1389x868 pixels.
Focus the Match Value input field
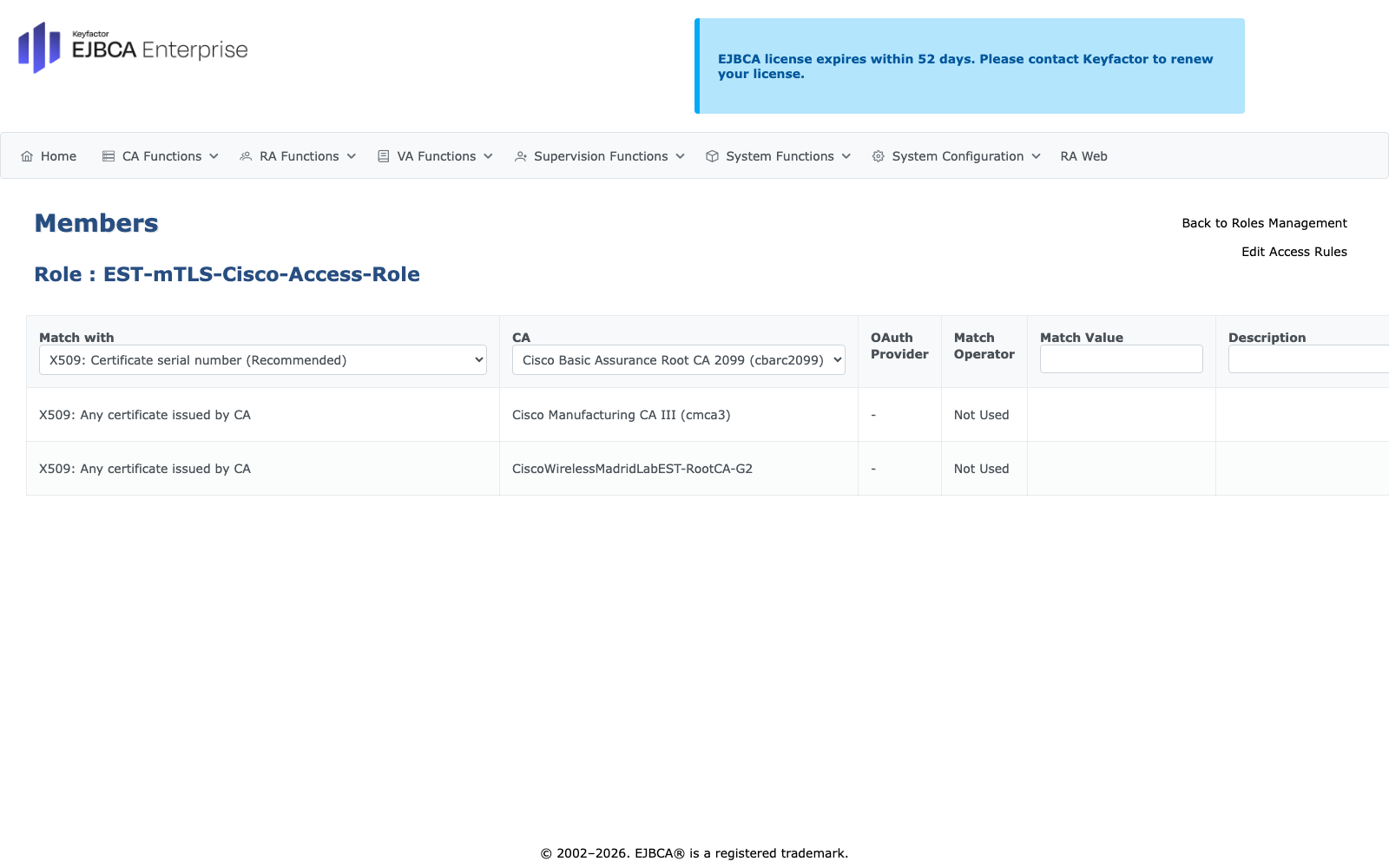coord(1122,359)
